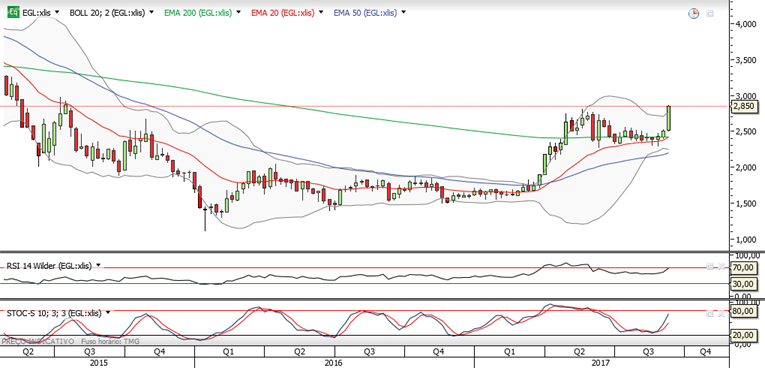Click the tall green latest candlestick
The image size is (765, 368).
669,118
